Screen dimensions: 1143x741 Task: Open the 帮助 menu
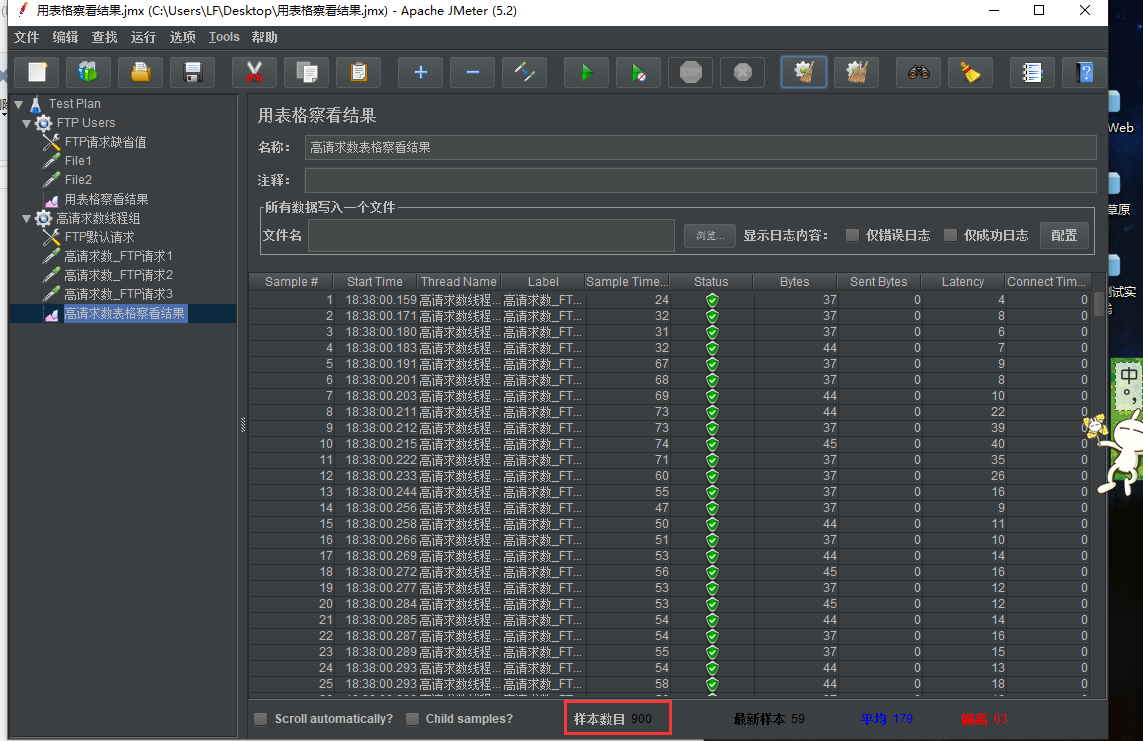(x=264, y=37)
